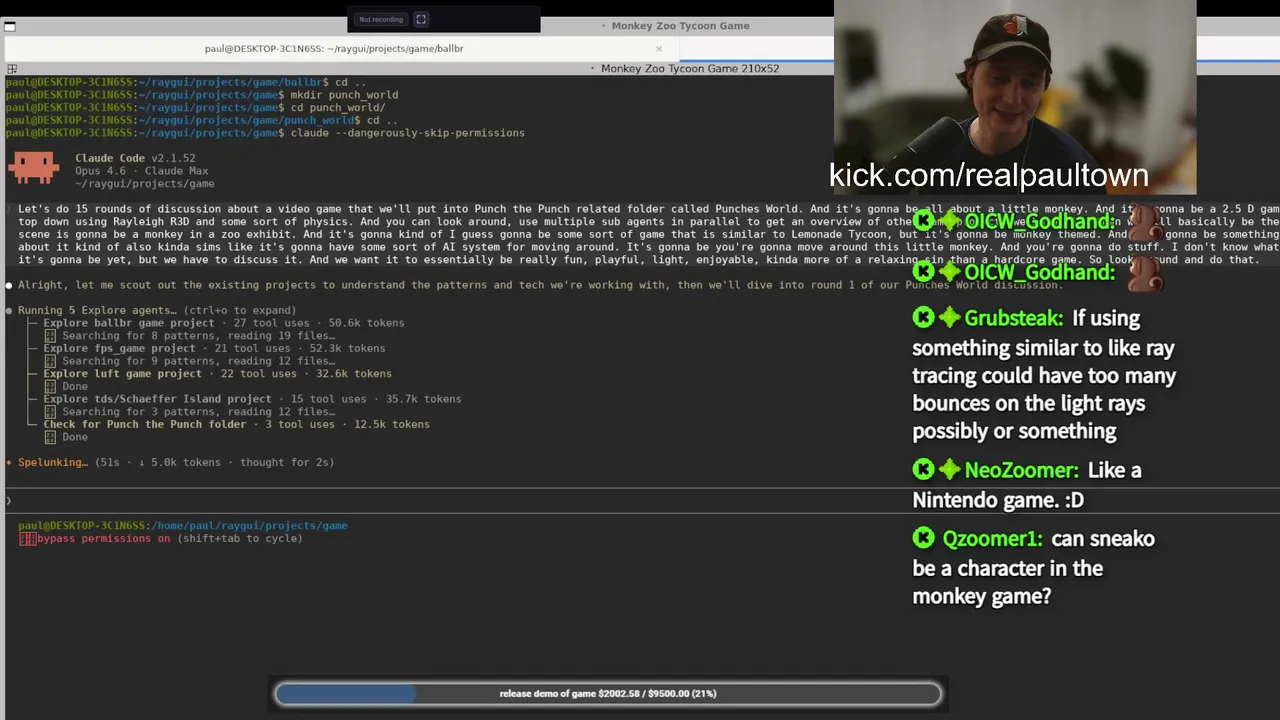Click the green diamond badge beside NeoZoomer
Screen dimensions: 1280x720
click(949, 470)
